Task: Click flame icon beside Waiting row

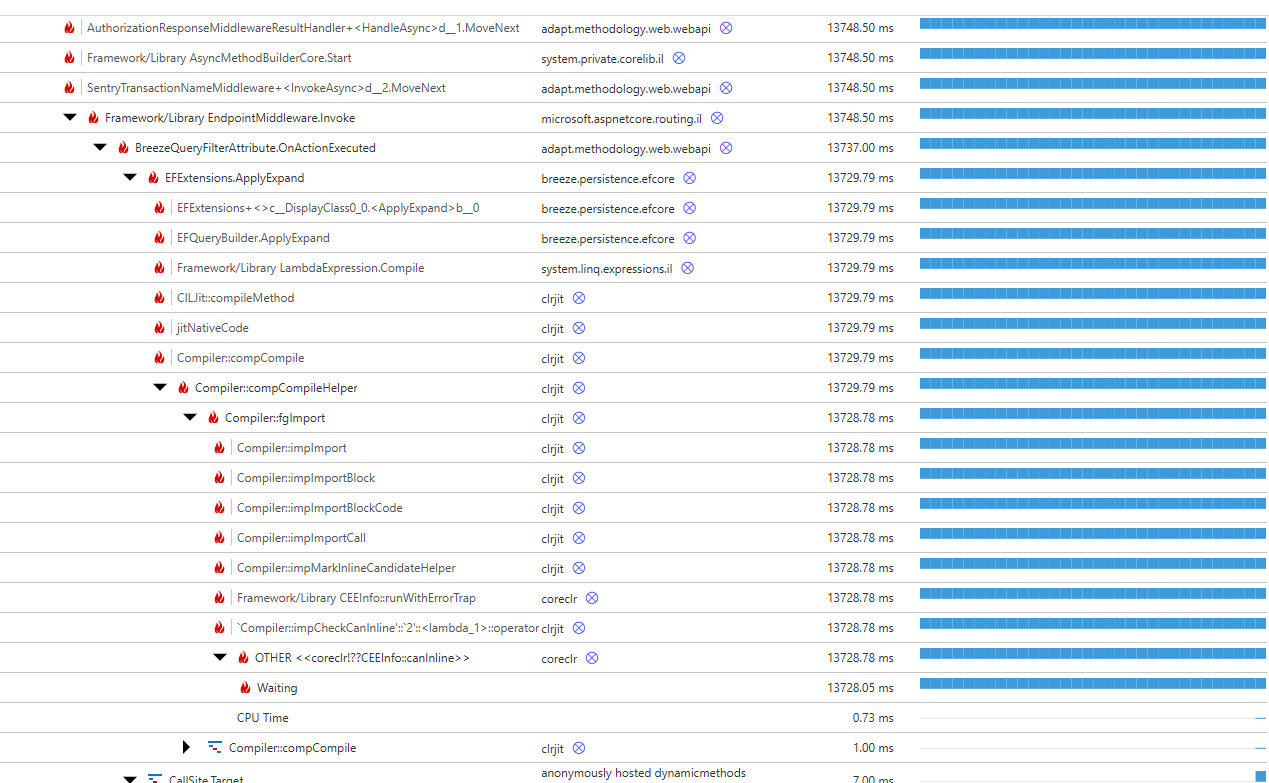Action: 245,688
